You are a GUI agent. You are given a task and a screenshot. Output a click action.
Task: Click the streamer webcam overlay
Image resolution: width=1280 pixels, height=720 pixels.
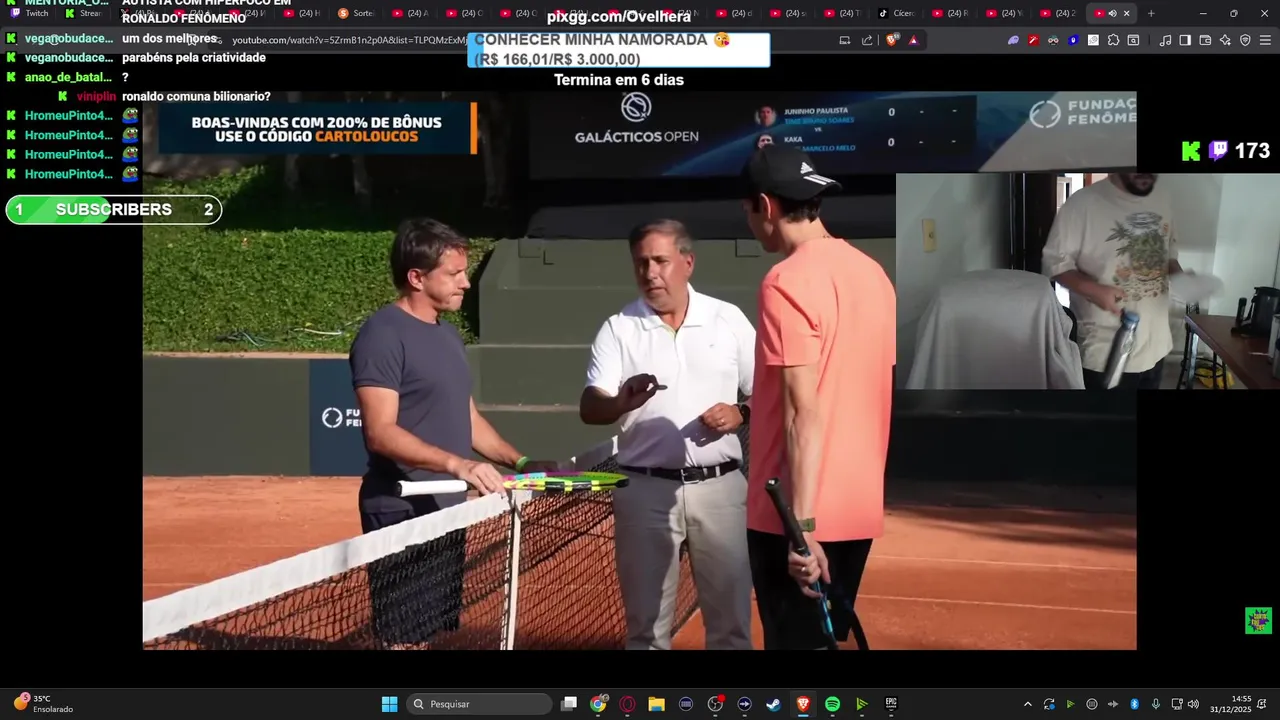point(1088,281)
